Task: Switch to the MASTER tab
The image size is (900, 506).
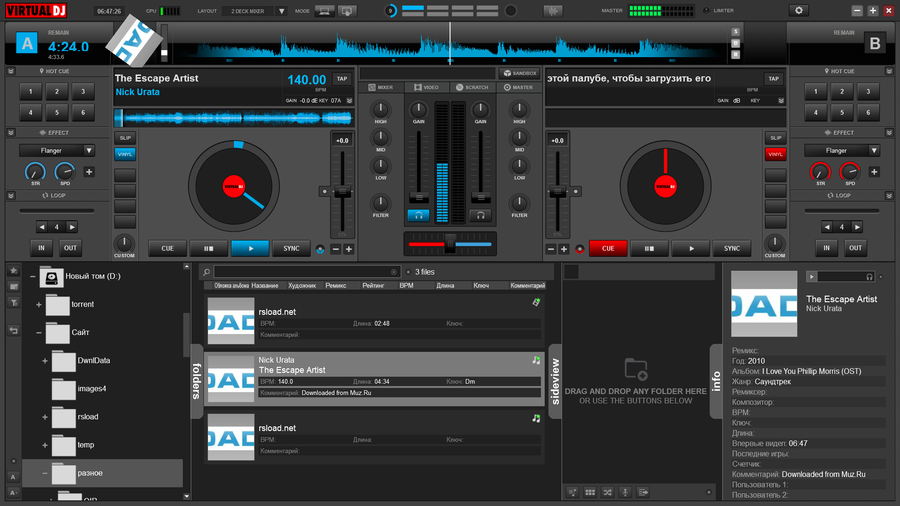Action: pos(518,87)
